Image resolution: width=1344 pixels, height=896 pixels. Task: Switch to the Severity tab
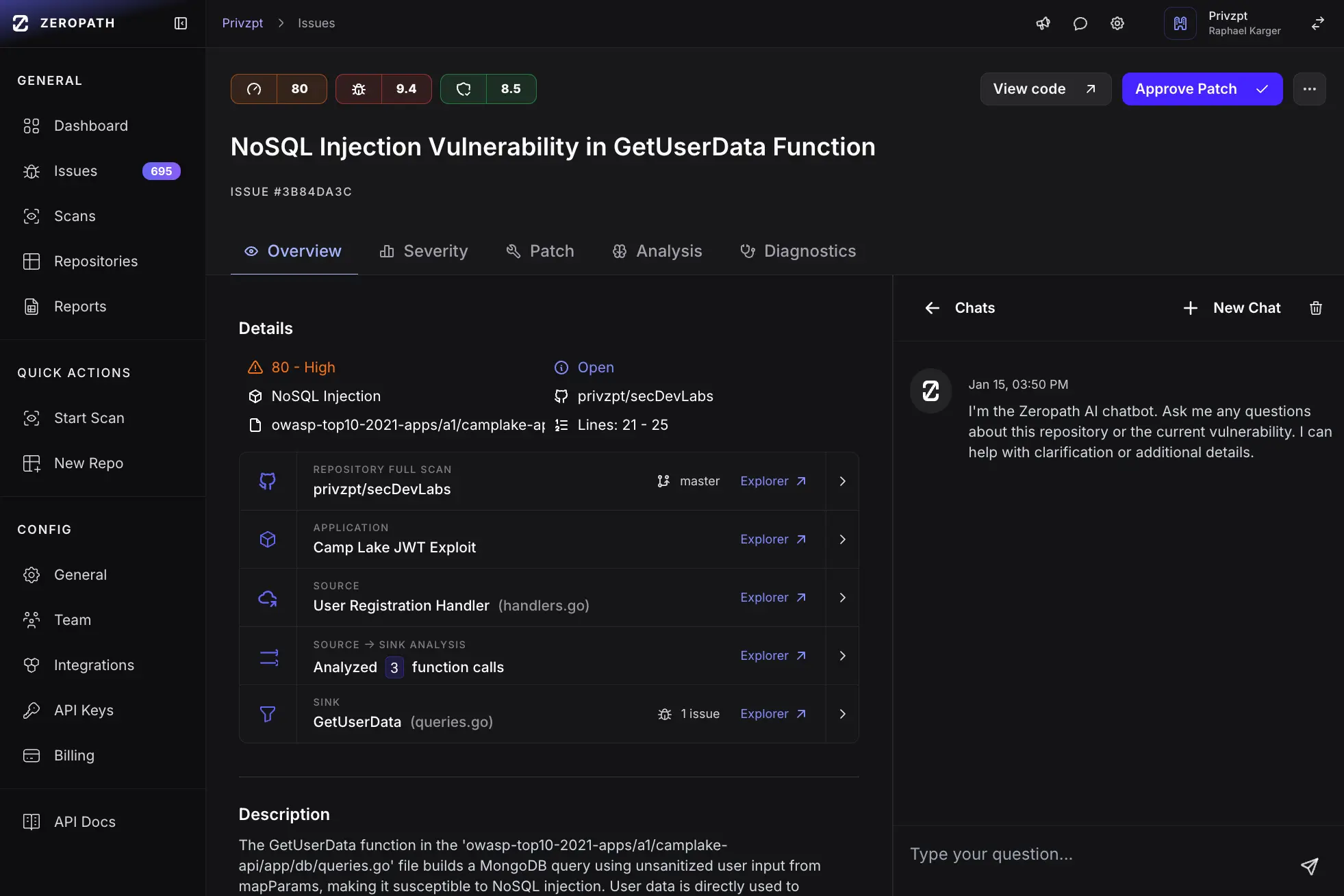coord(424,251)
